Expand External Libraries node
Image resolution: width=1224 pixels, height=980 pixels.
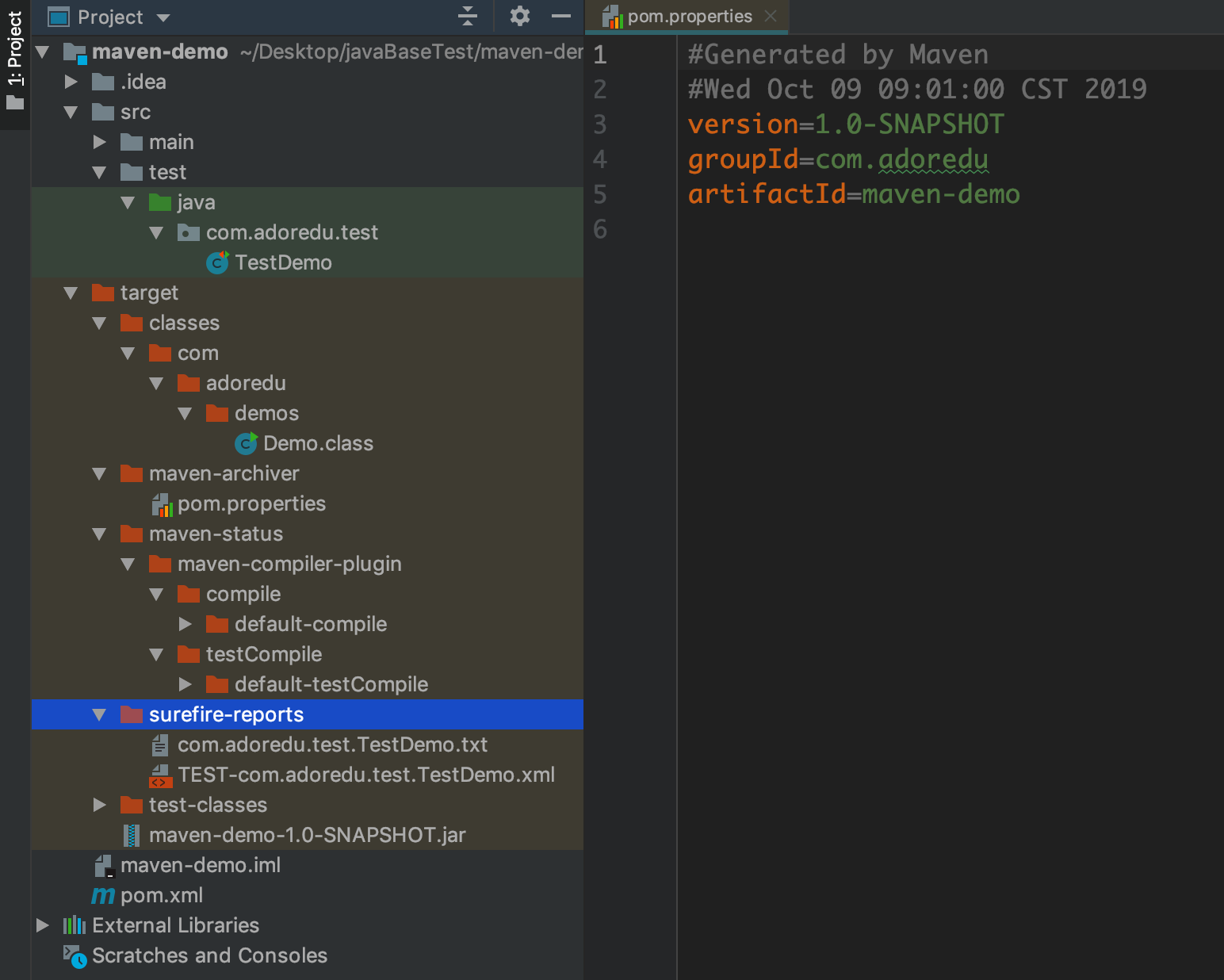[x=42, y=925]
